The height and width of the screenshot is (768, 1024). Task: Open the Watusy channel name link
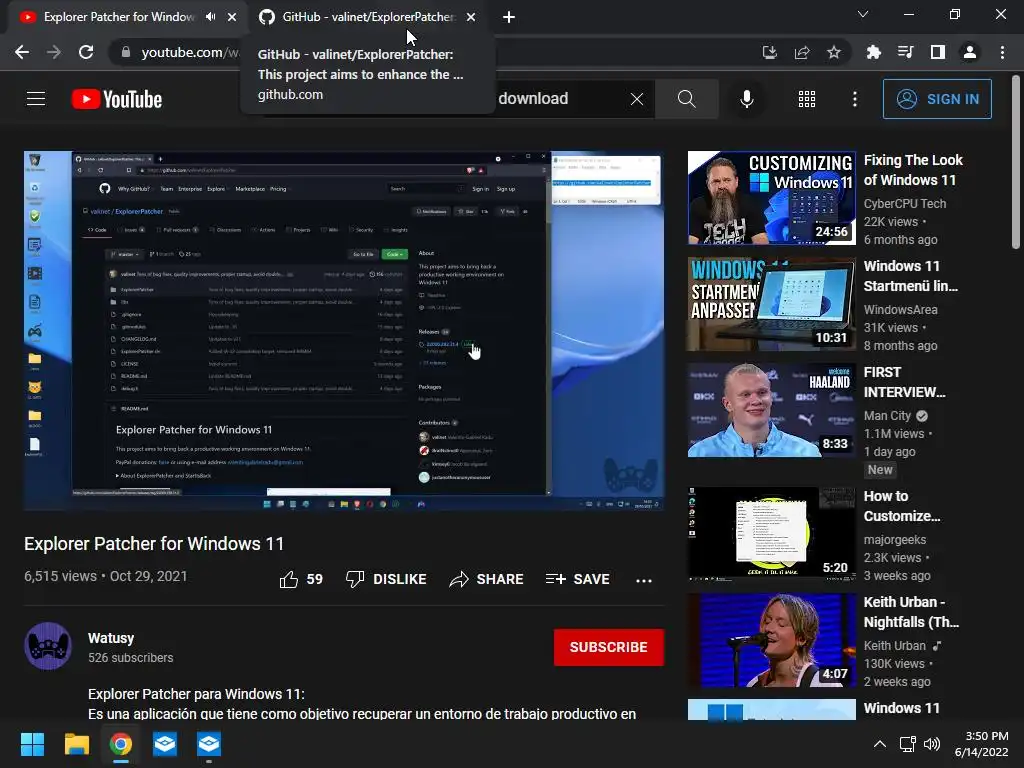click(x=111, y=638)
